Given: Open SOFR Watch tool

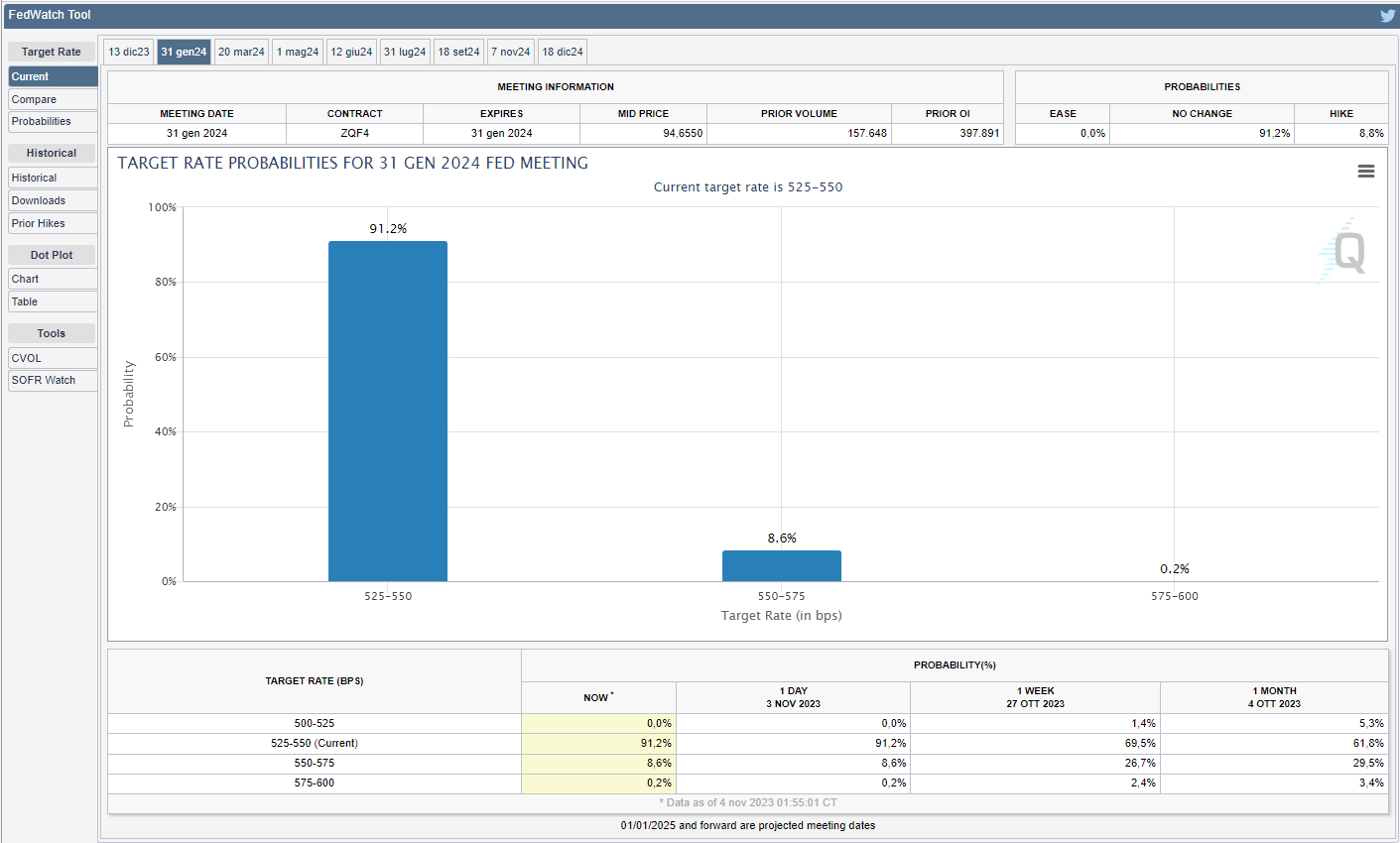Looking at the screenshot, I should 52,380.
